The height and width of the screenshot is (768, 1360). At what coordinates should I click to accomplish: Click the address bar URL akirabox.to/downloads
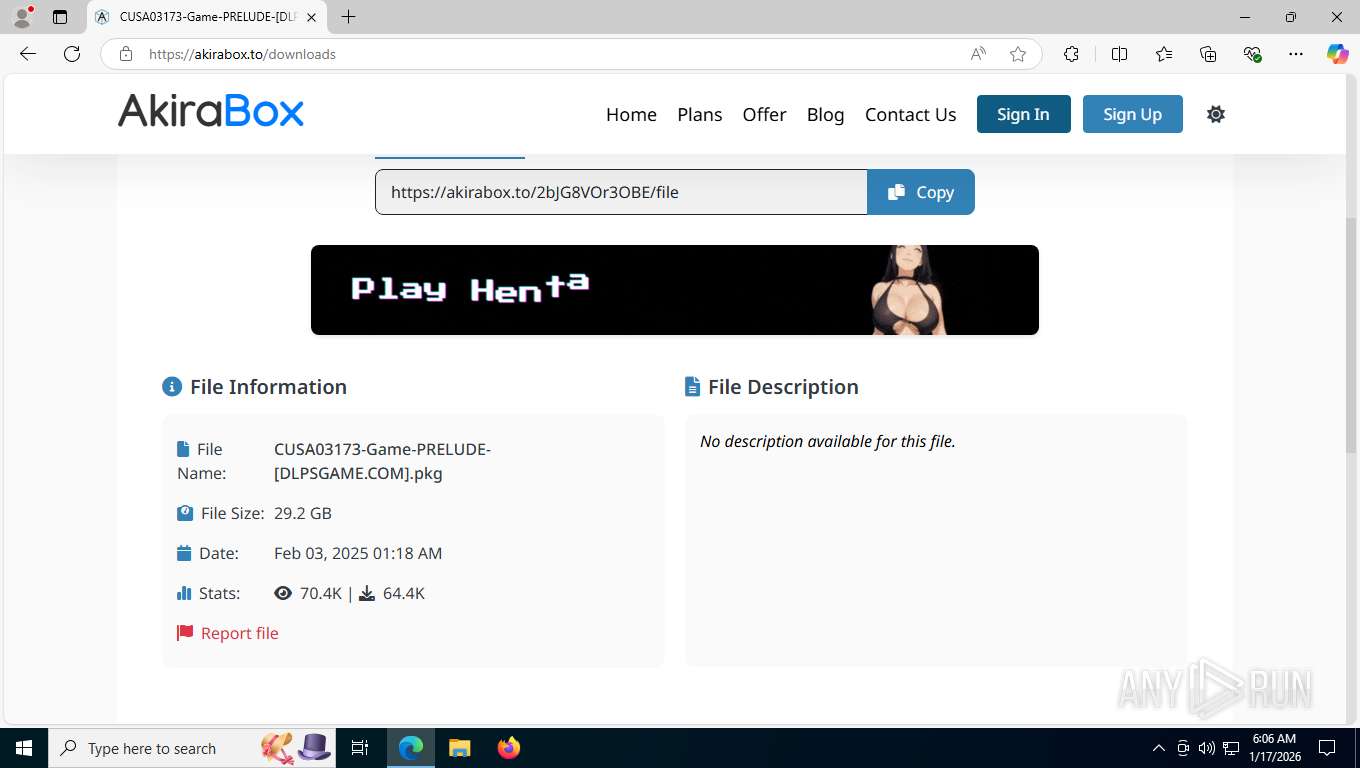coord(242,54)
